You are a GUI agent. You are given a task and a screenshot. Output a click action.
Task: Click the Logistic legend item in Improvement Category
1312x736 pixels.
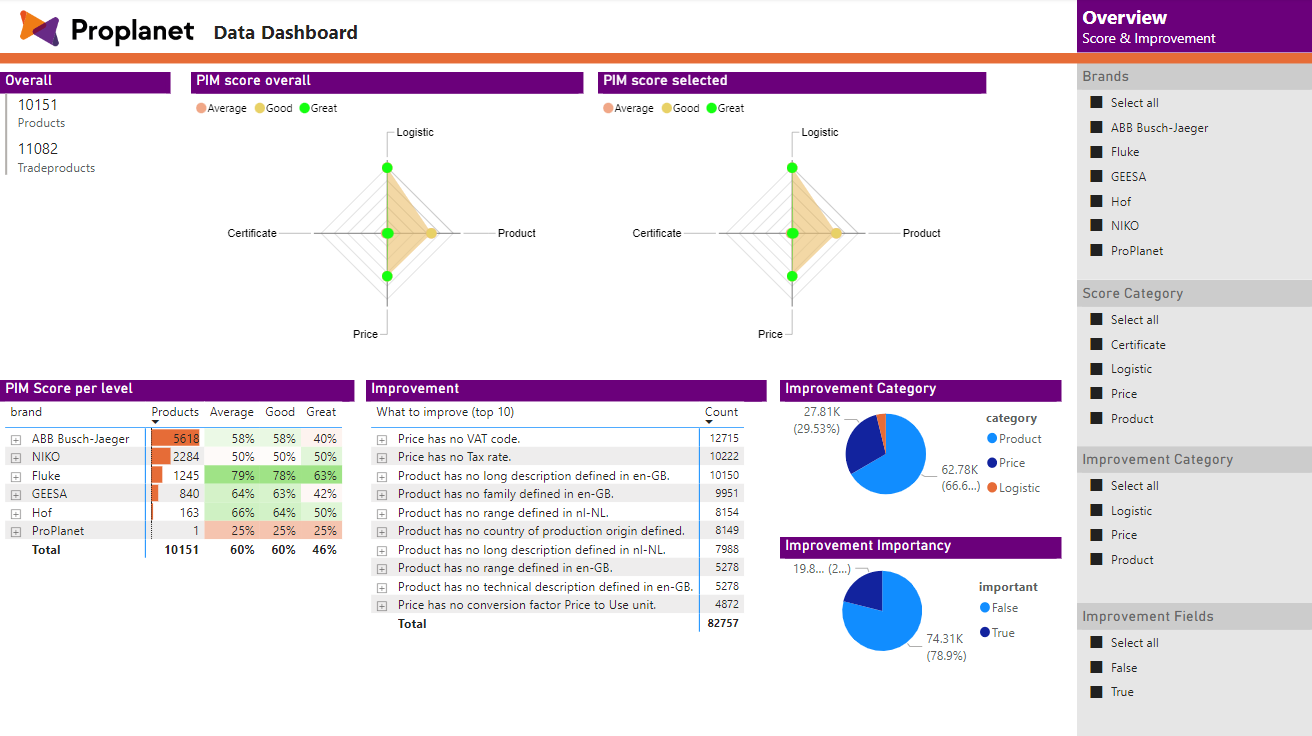click(x=1013, y=488)
